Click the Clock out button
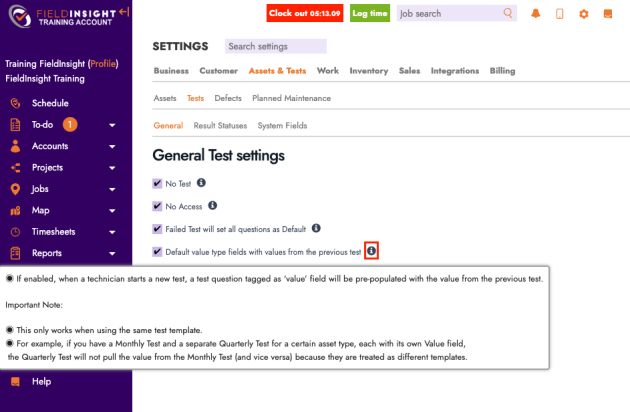 [305, 13]
